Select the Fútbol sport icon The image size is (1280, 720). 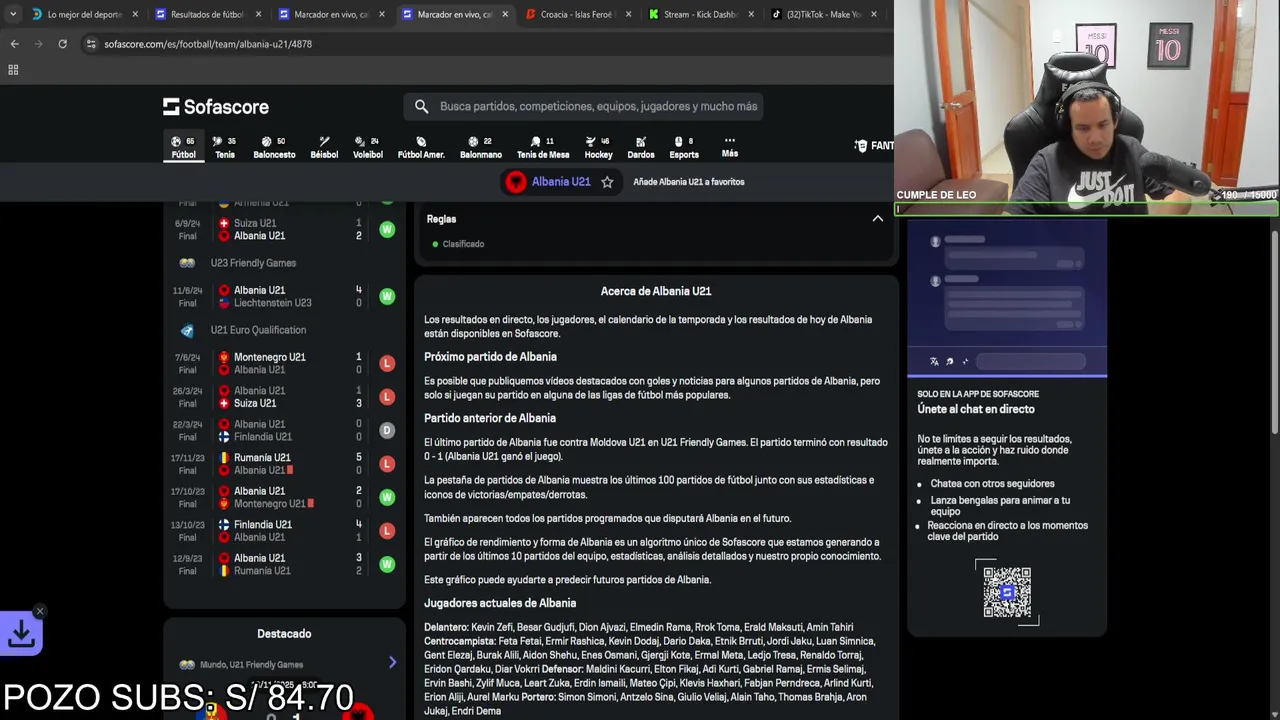tap(183, 147)
